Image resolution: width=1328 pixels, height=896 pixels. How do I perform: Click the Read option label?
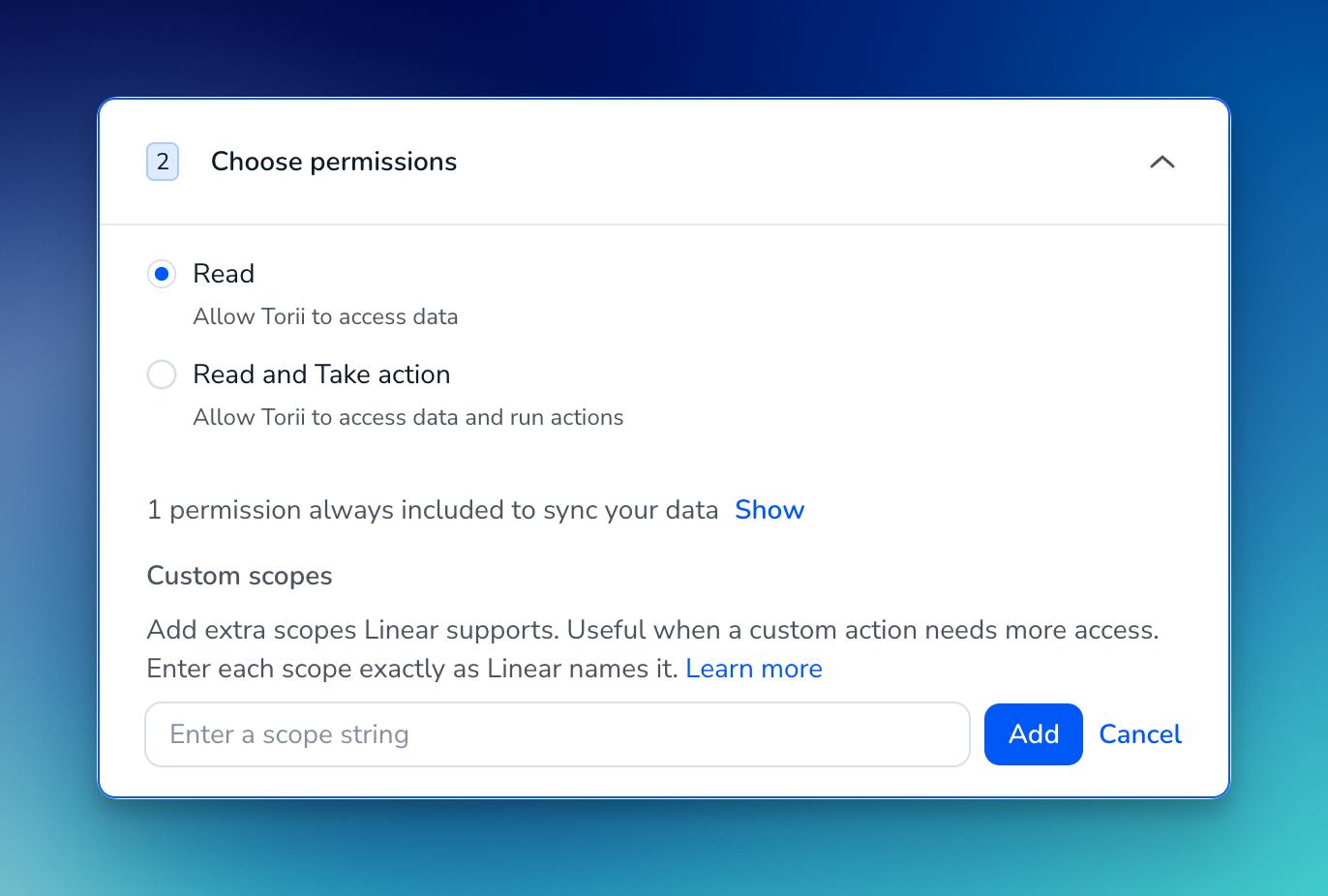point(224,274)
